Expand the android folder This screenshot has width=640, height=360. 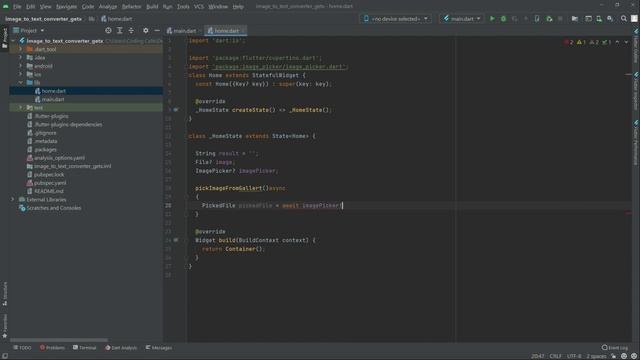coord(20,66)
